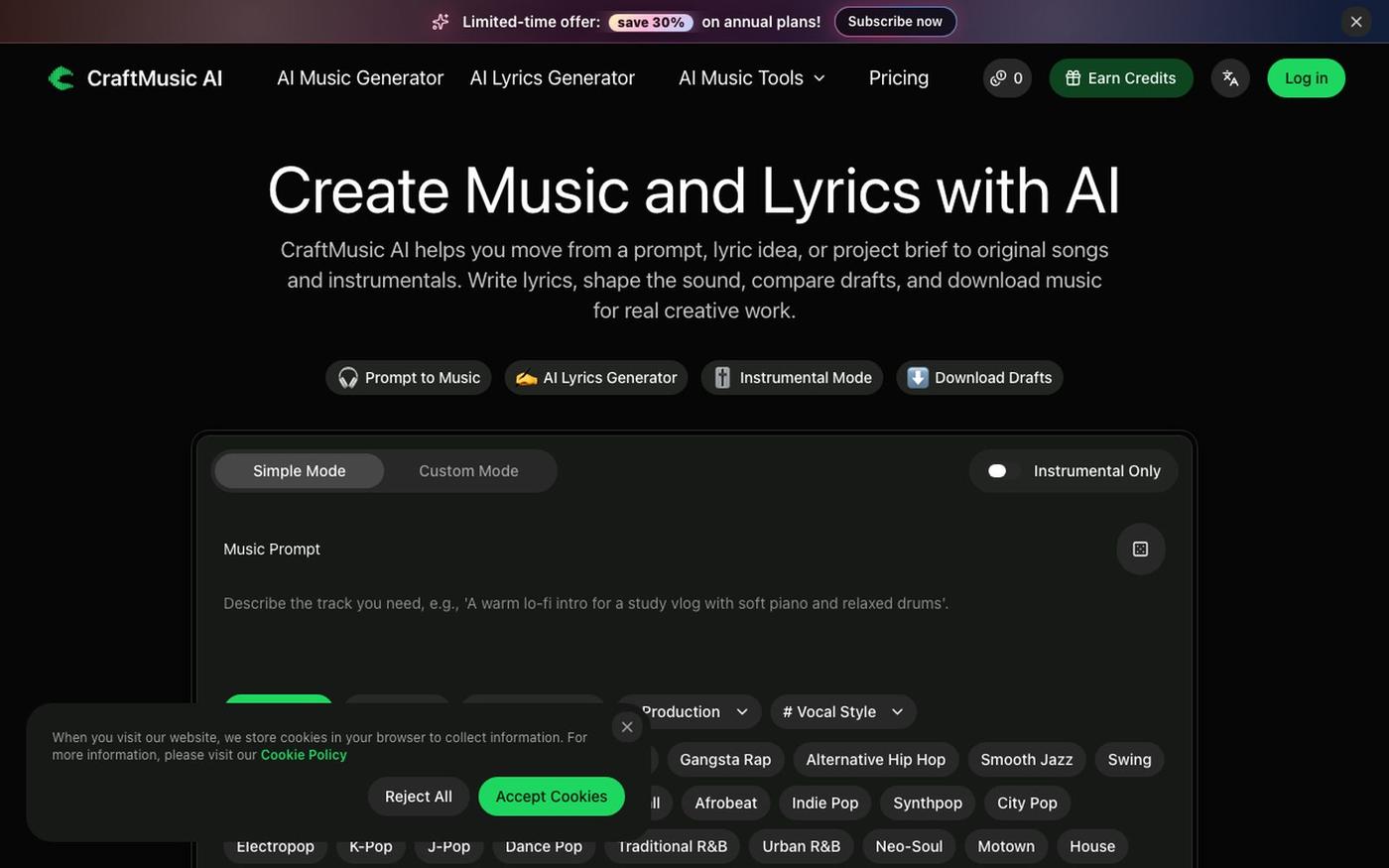Click Reject All cookies button
This screenshot has width=1389, height=868.
pyautogui.click(x=419, y=797)
